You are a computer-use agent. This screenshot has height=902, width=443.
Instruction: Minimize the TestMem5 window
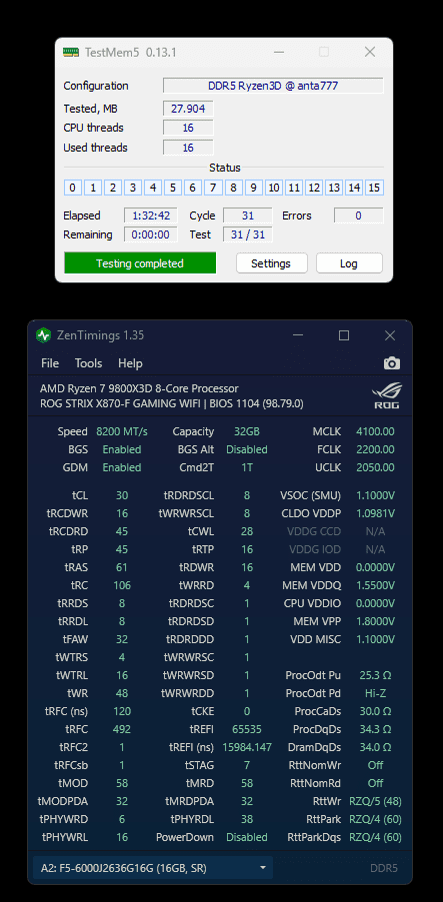pos(278,52)
